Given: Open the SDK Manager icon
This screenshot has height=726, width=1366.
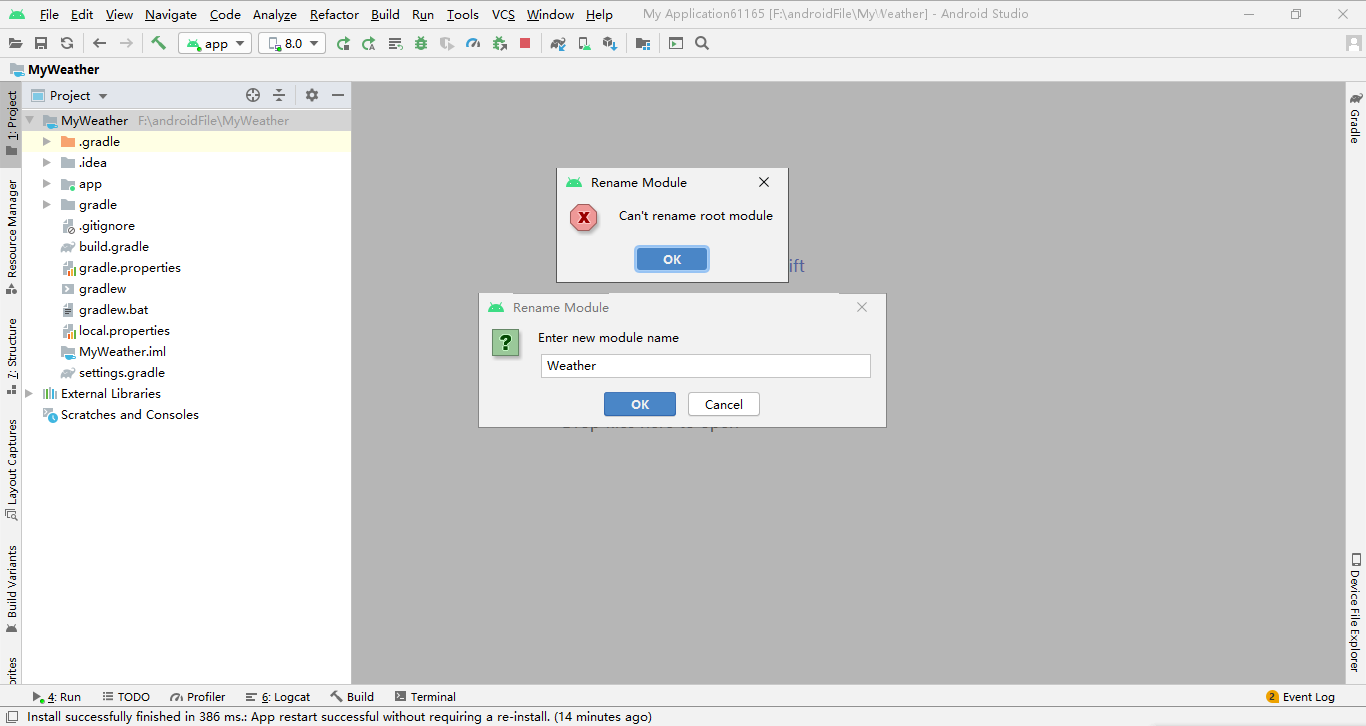Looking at the screenshot, I should [x=610, y=43].
